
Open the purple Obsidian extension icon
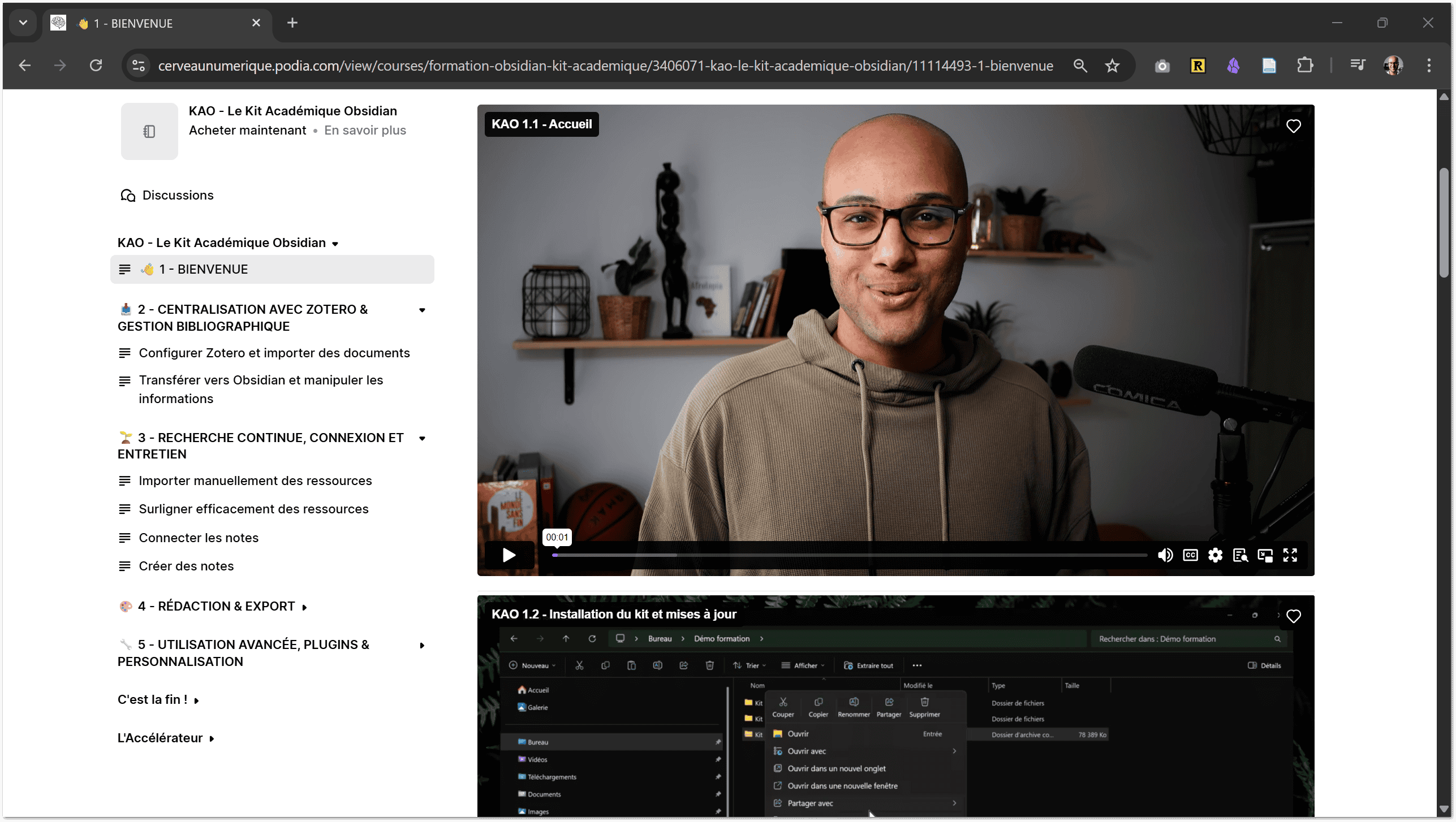(1233, 66)
